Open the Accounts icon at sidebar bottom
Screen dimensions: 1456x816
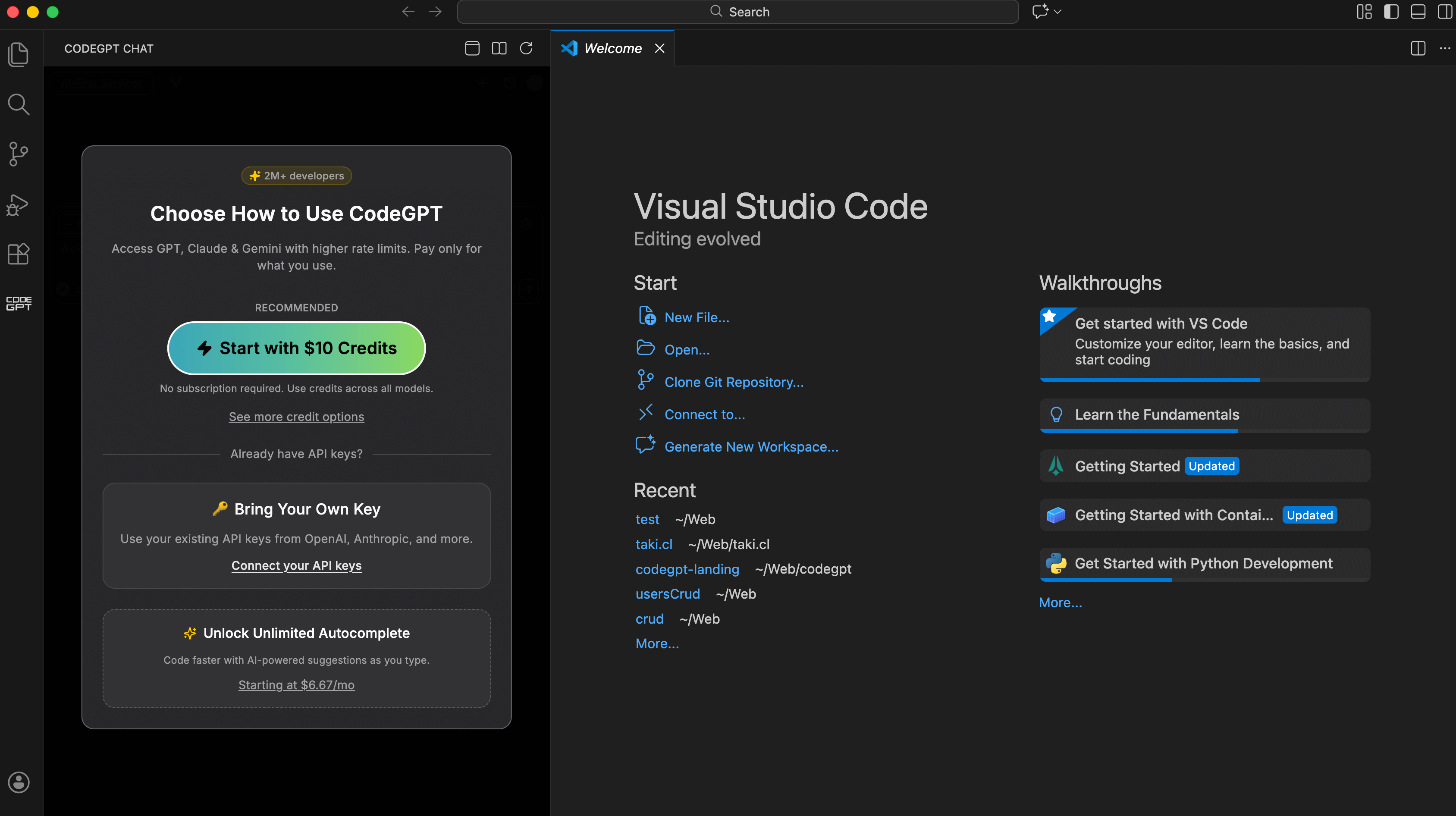coord(19,783)
